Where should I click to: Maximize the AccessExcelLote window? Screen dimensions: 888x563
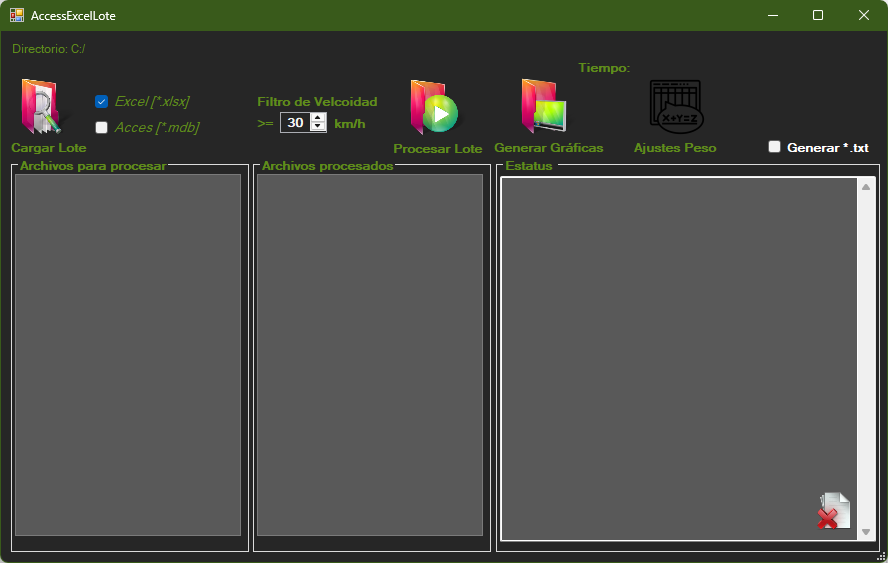point(818,15)
